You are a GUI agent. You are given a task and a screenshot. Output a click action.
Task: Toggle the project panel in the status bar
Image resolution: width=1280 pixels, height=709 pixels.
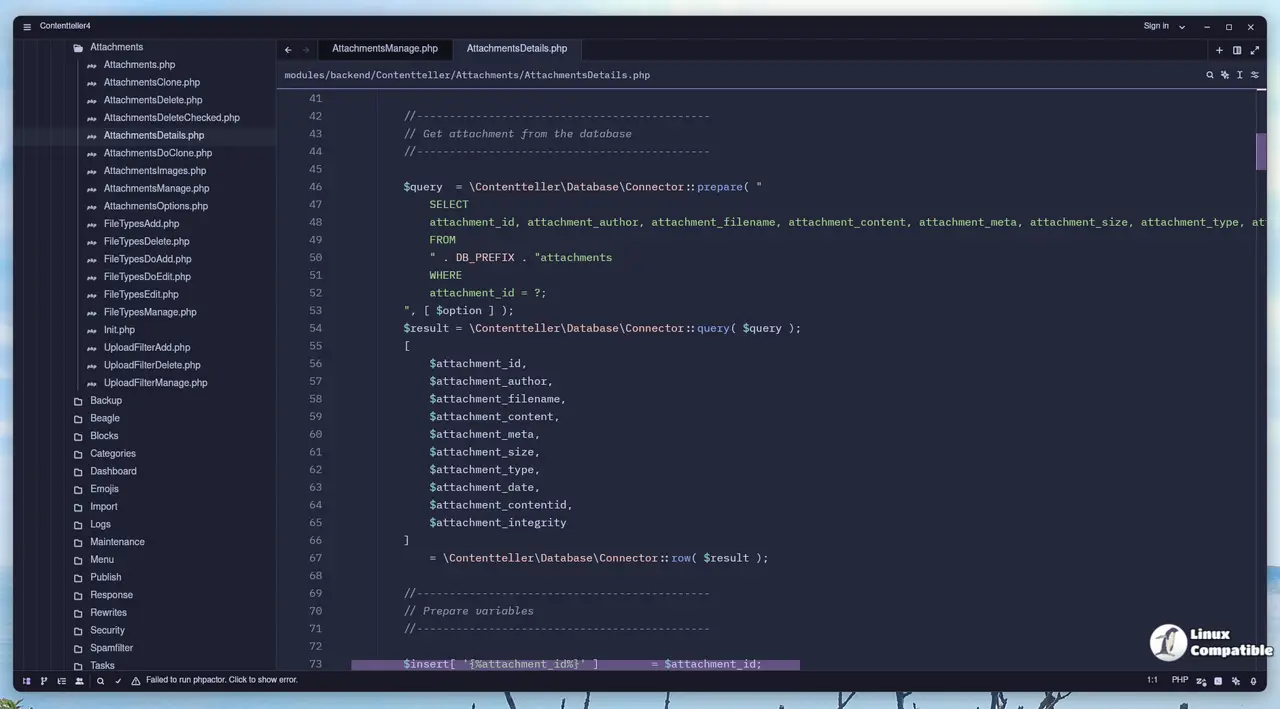click(x=27, y=681)
